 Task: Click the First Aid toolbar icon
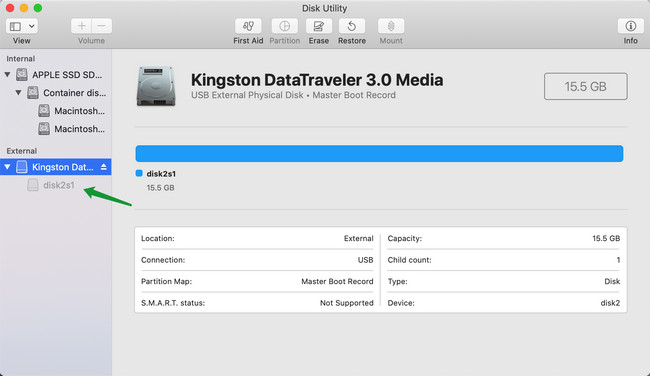[248, 26]
